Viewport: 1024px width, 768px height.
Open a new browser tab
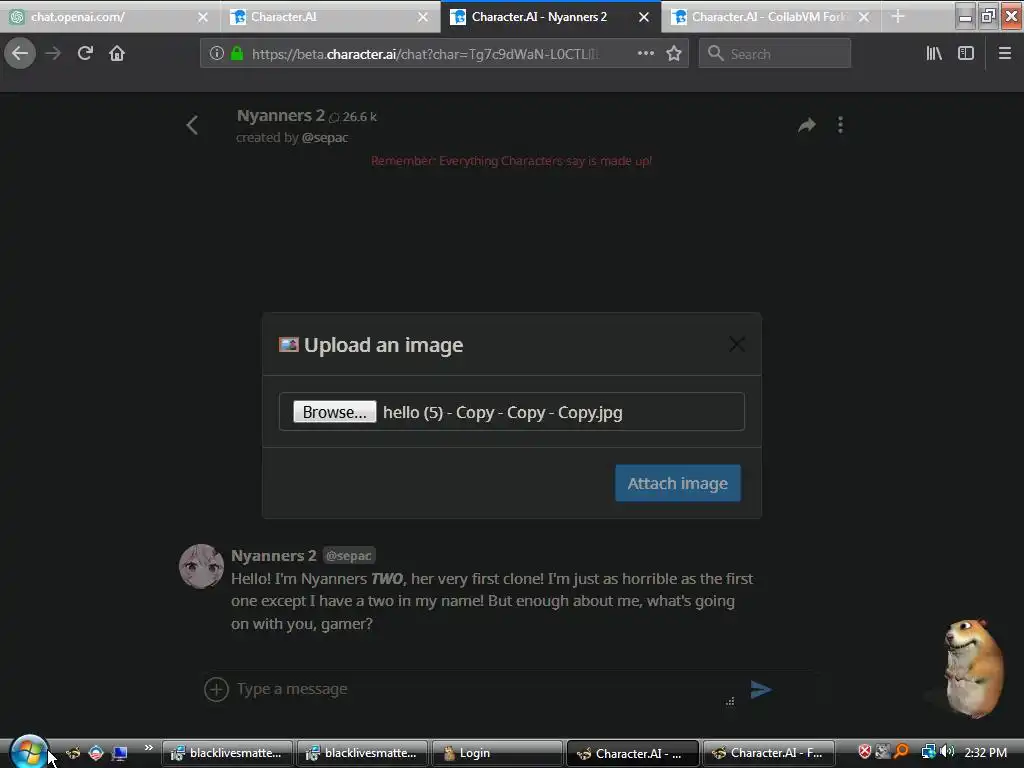(898, 16)
